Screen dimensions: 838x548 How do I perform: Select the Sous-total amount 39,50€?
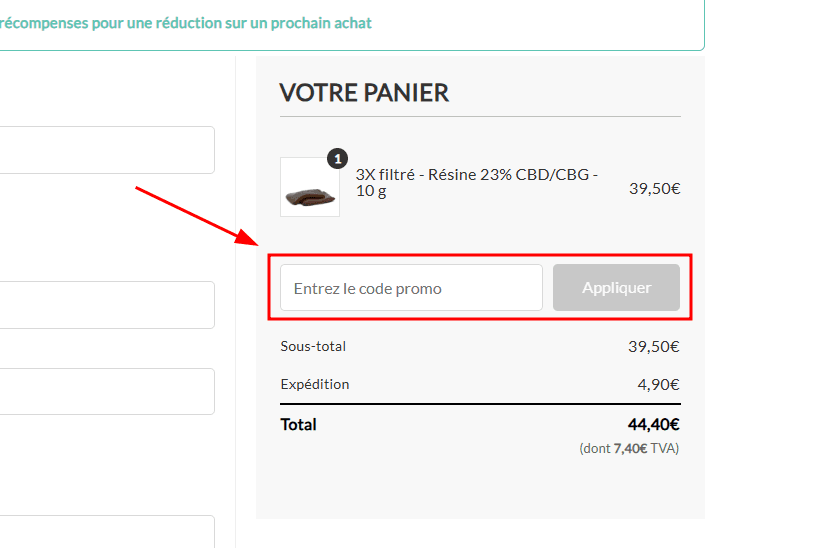654,347
